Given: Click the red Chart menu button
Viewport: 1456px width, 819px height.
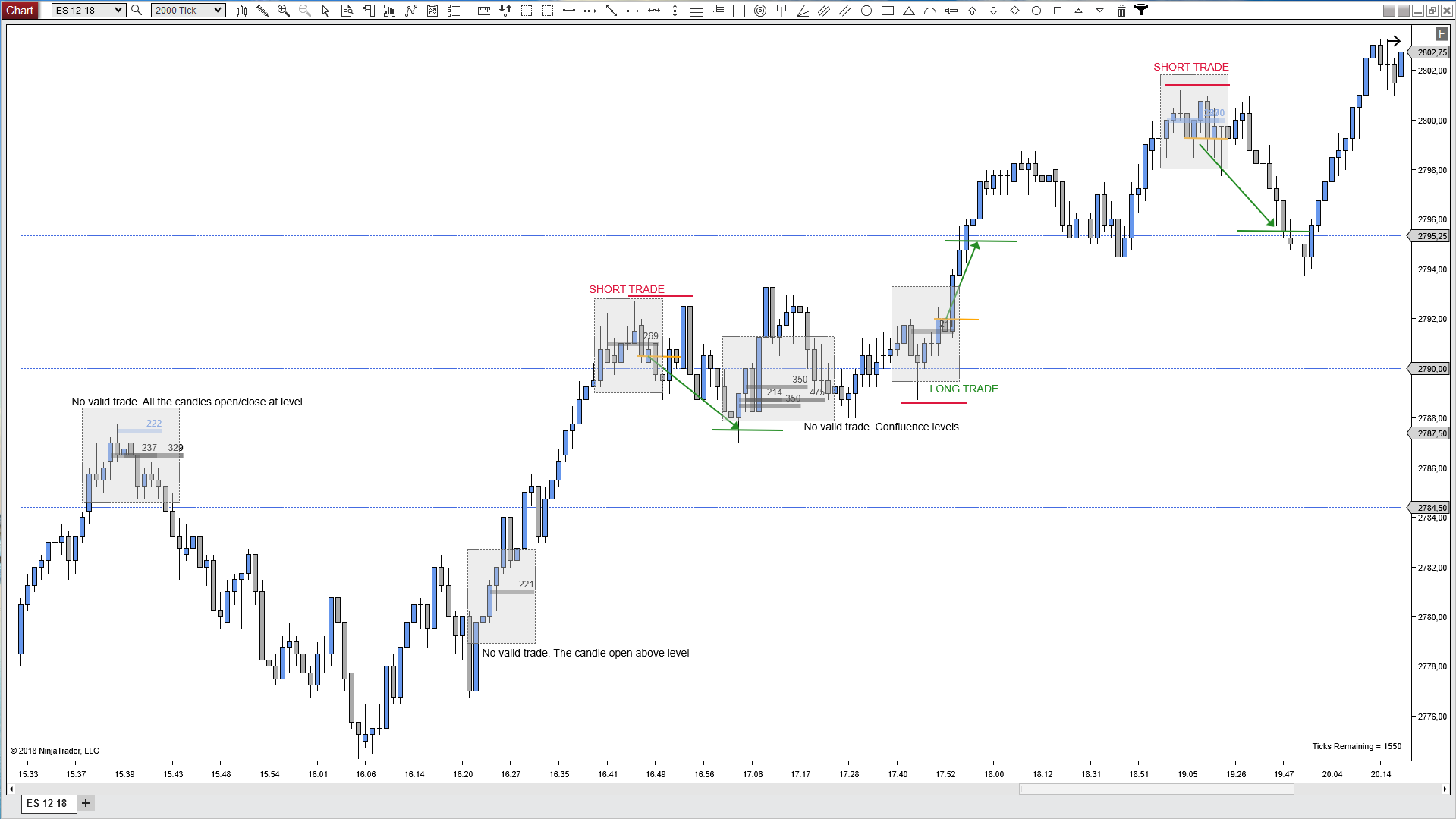Looking at the screenshot, I should (x=20, y=10).
